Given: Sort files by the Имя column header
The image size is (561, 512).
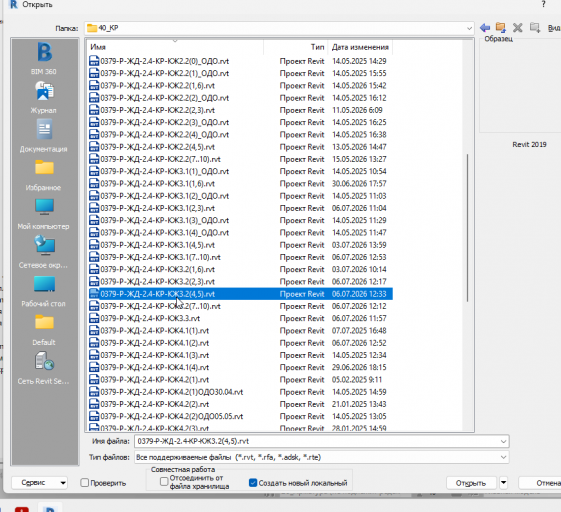Looking at the screenshot, I should click(175, 47).
